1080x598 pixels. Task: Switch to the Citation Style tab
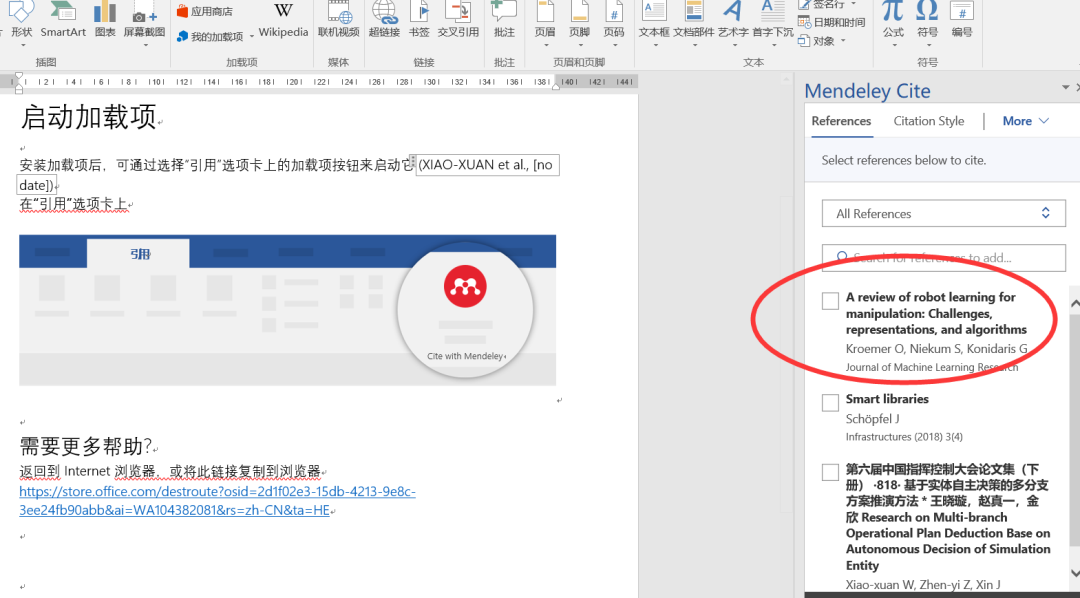928,121
